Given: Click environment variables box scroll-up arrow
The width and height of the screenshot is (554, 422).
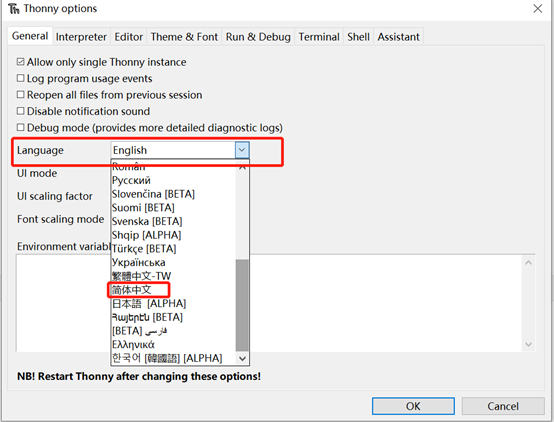Looking at the screenshot, I should click(528, 263).
